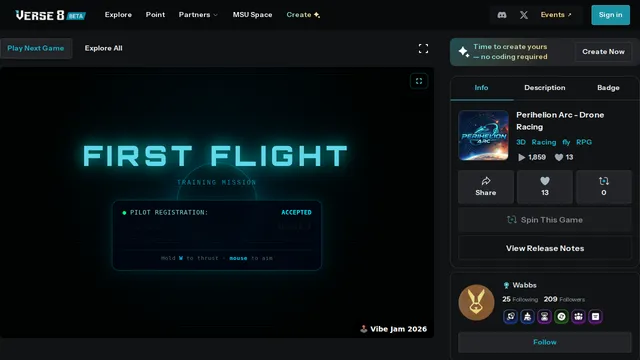Open the Verse 8 logo home link

pos(50,15)
